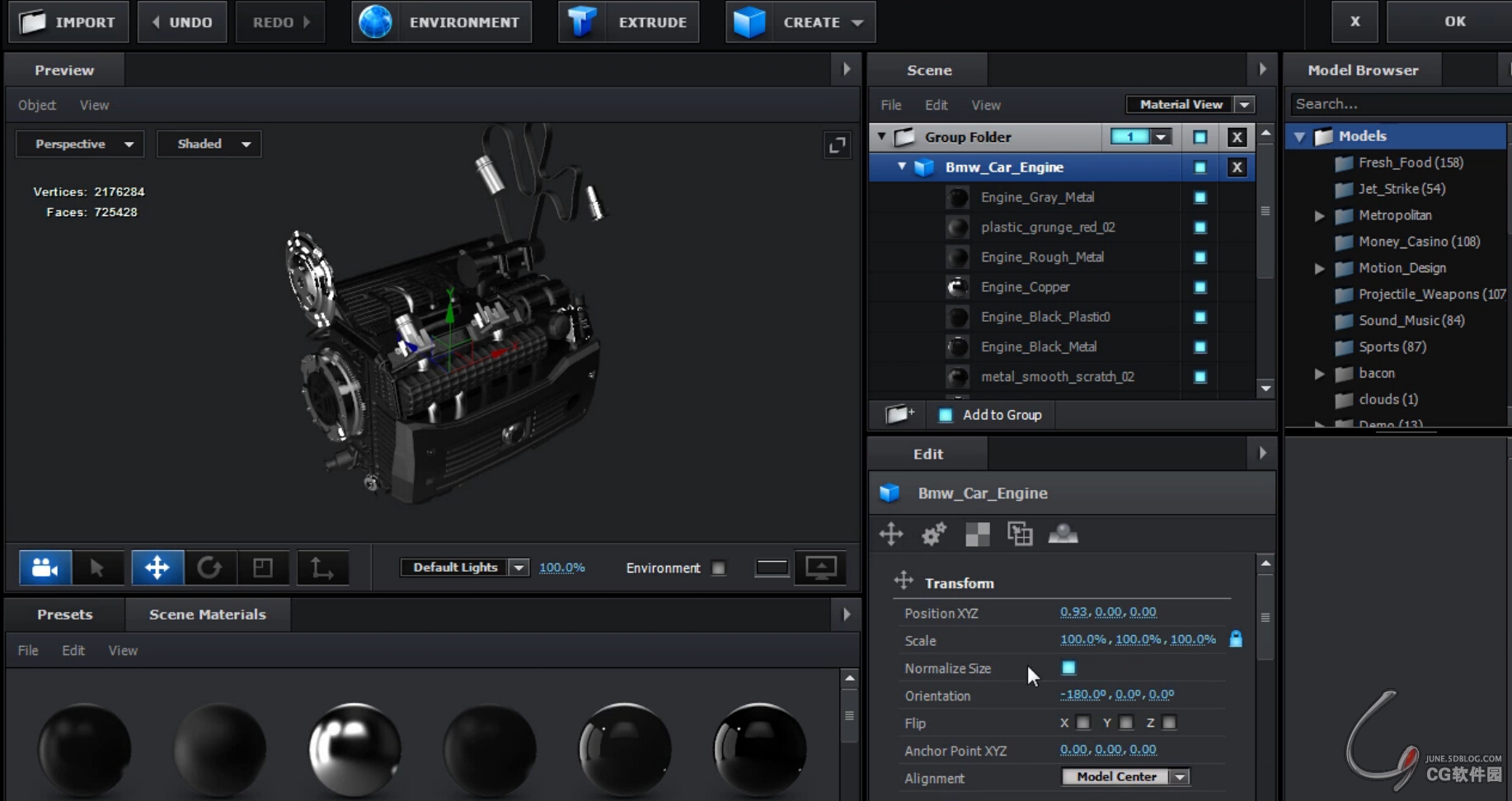Click the Orientation value -180.0°
Image resolution: width=1512 pixels, height=801 pixels.
(1083, 695)
